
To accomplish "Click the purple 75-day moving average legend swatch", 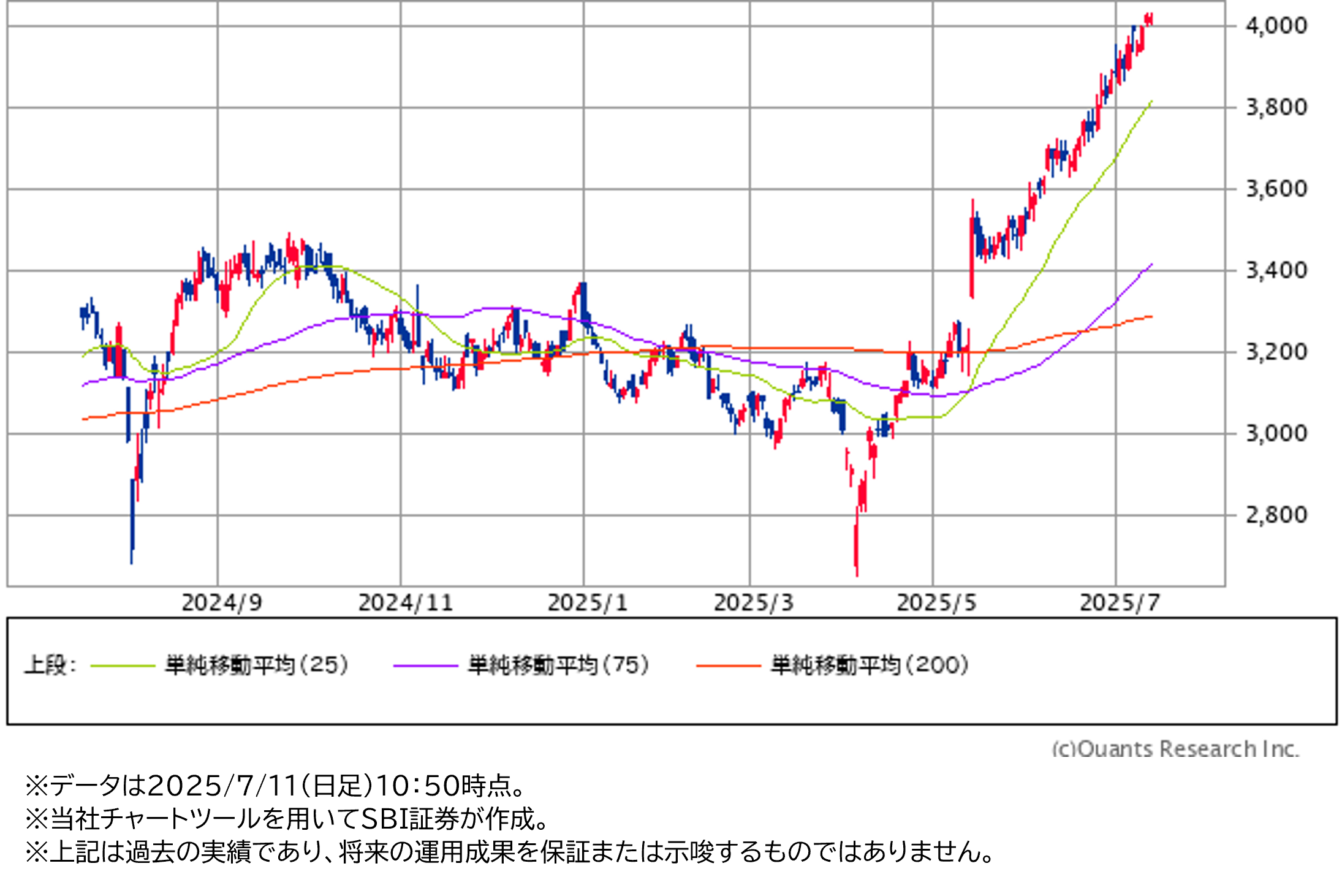I will pos(425,666).
